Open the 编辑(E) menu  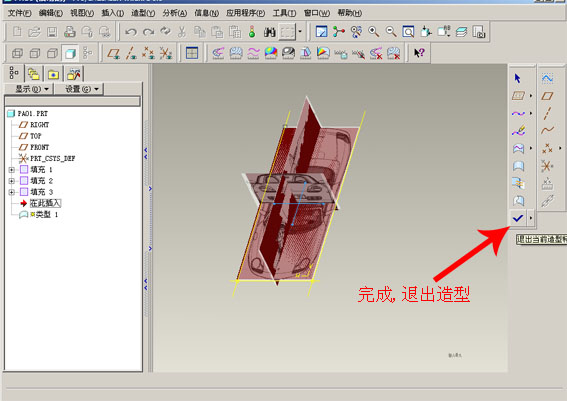(x=51, y=13)
